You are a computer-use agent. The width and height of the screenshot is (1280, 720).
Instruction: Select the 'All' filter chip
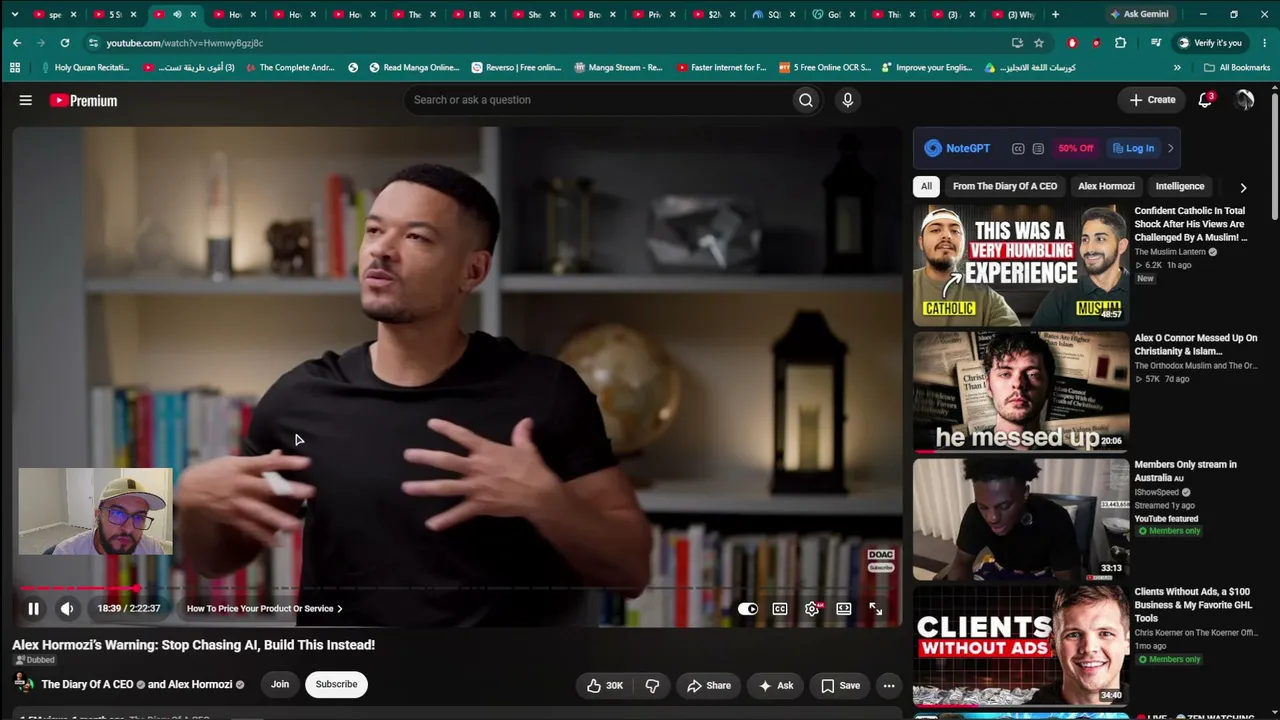coord(926,186)
